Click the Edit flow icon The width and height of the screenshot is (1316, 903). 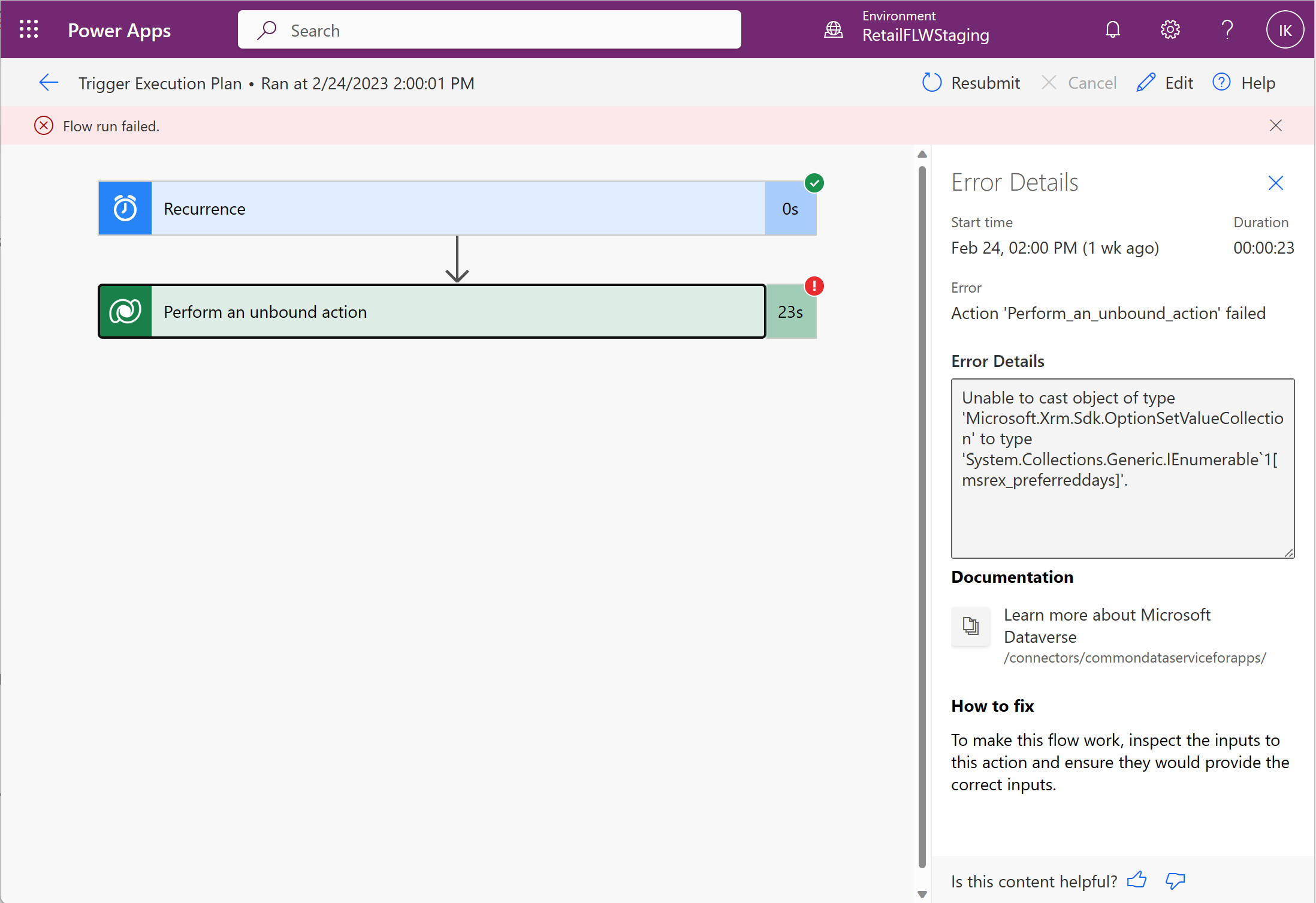click(1148, 83)
